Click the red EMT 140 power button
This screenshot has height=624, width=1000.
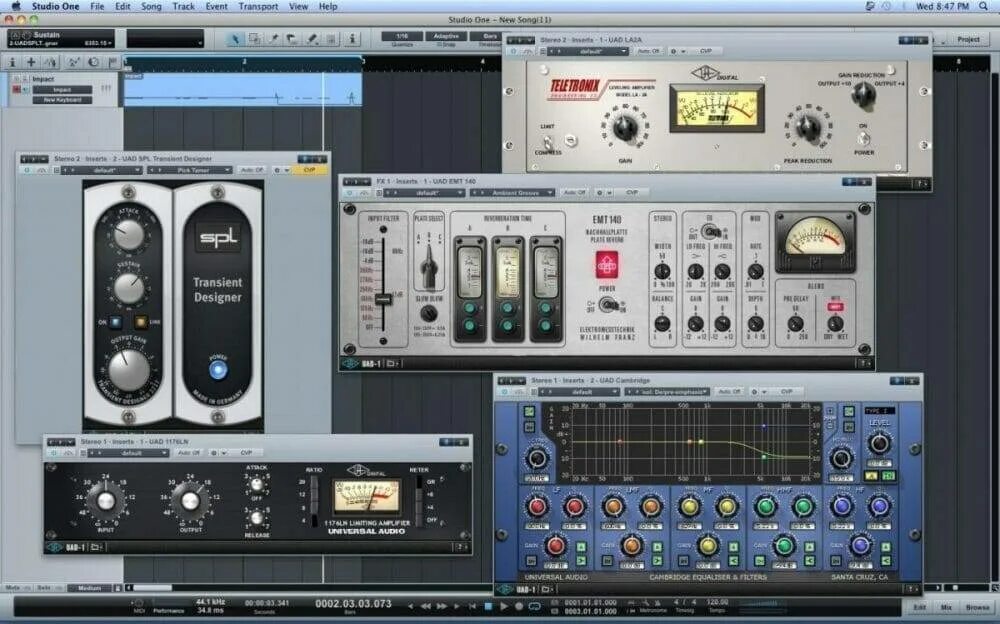(x=607, y=264)
